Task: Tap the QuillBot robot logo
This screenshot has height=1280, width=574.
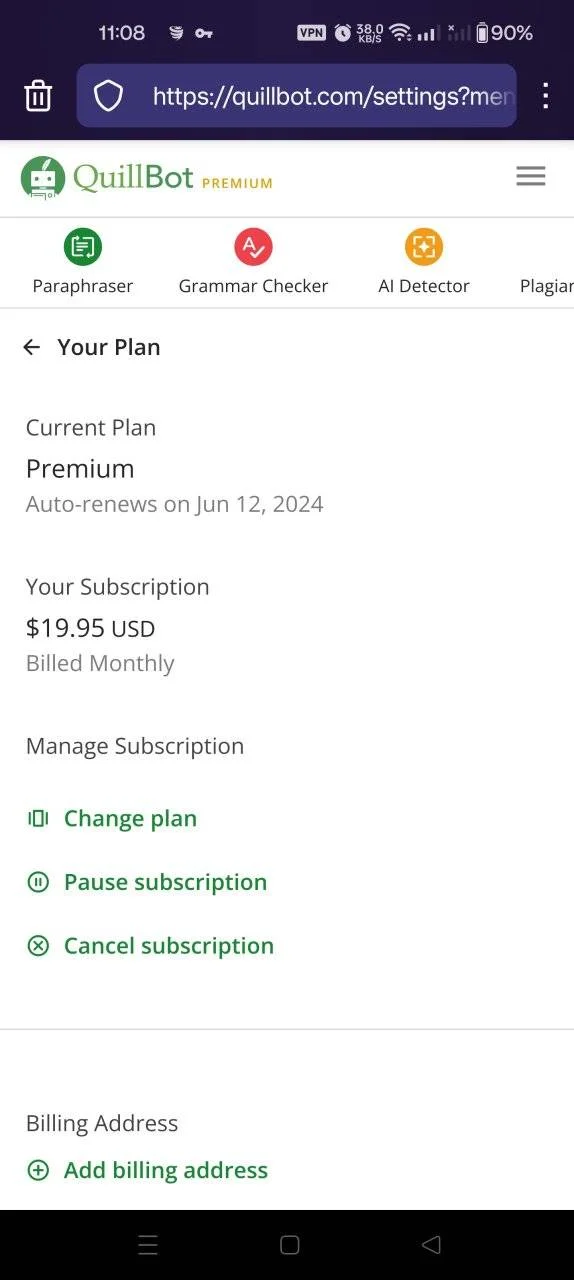Action: (x=43, y=178)
